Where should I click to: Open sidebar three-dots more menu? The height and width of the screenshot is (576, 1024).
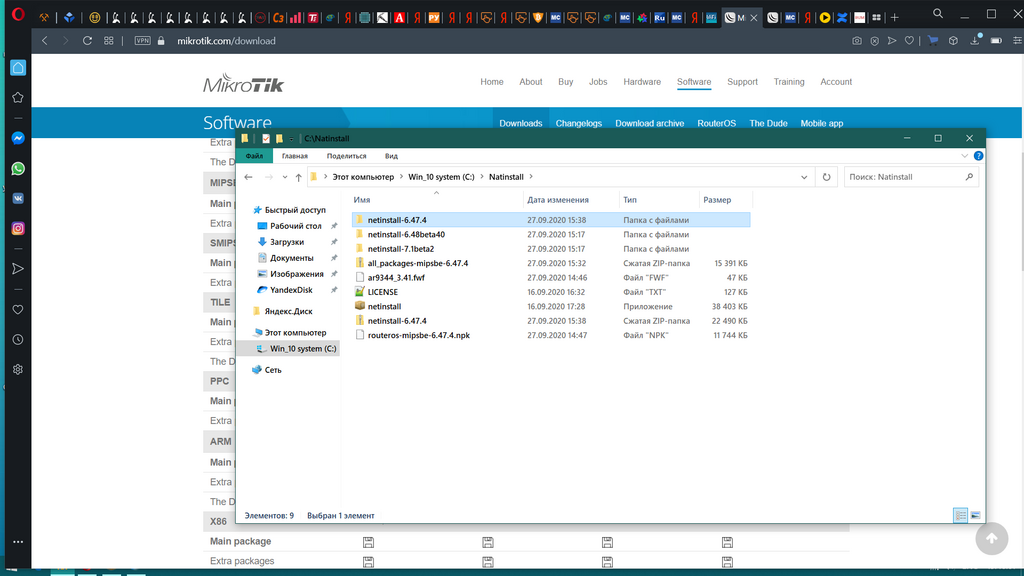point(18,542)
